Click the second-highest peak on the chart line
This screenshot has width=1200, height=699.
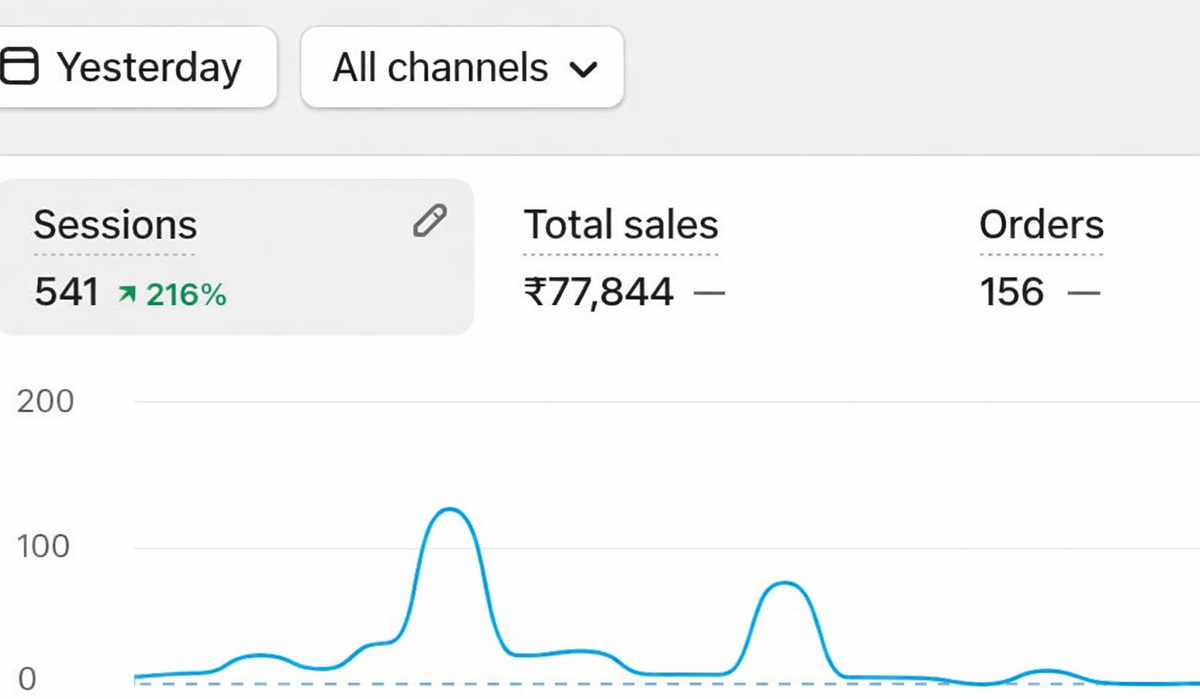(x=786, y=583)
